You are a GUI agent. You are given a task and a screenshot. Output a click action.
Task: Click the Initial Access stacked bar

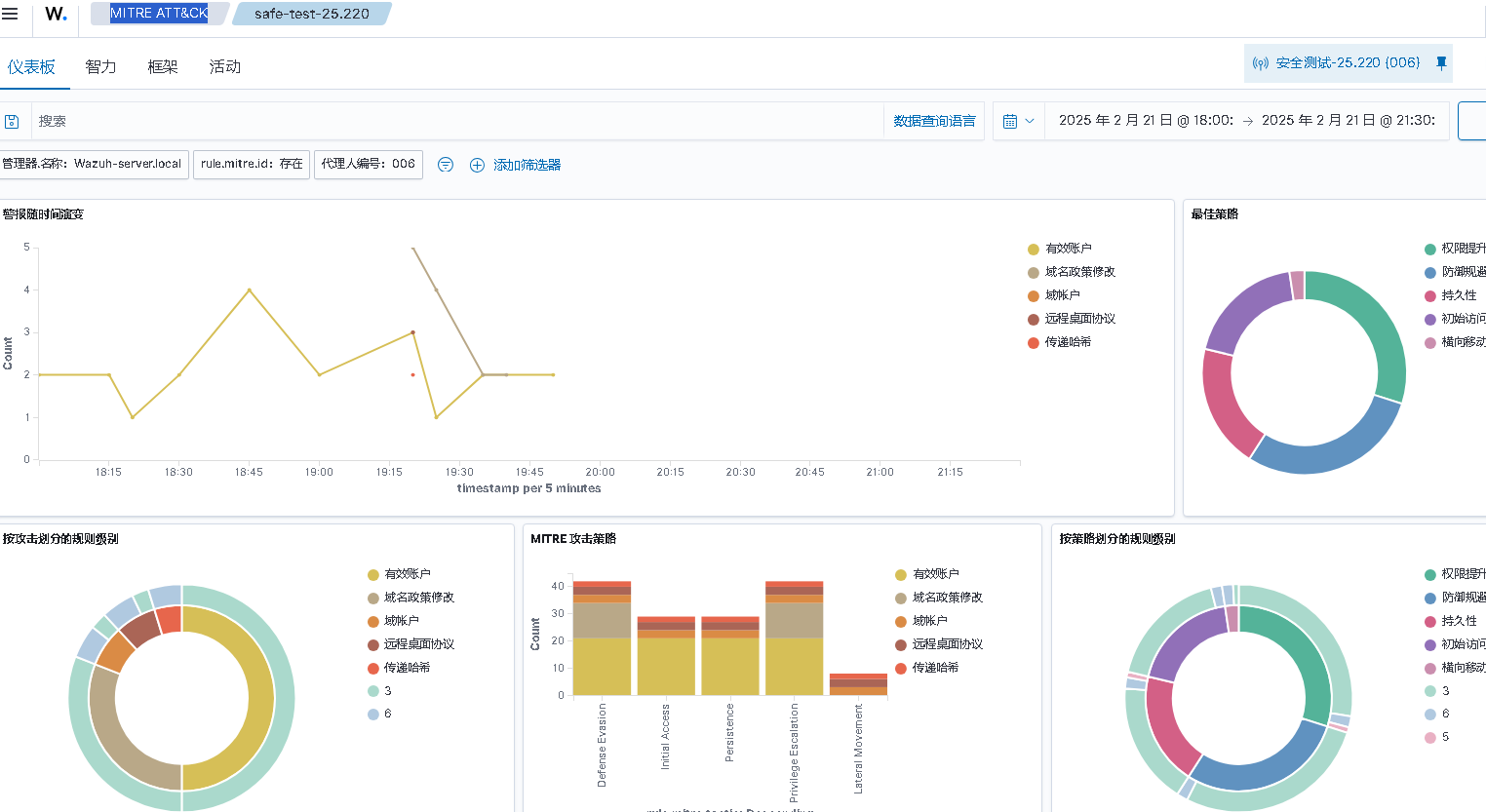[x=666, y=656]
